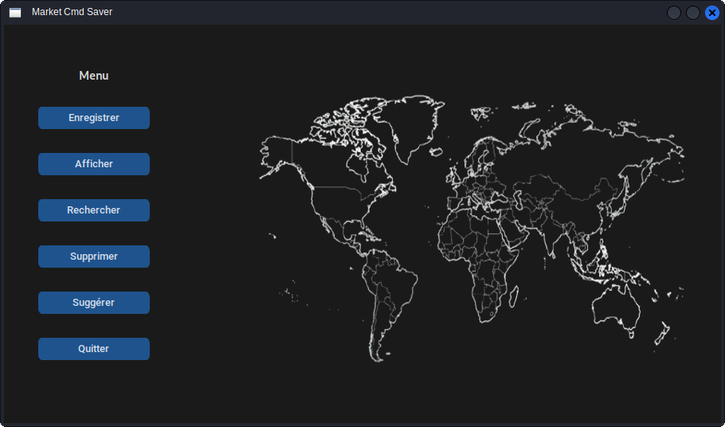Click the Market Cmd Saver title text

72,12
